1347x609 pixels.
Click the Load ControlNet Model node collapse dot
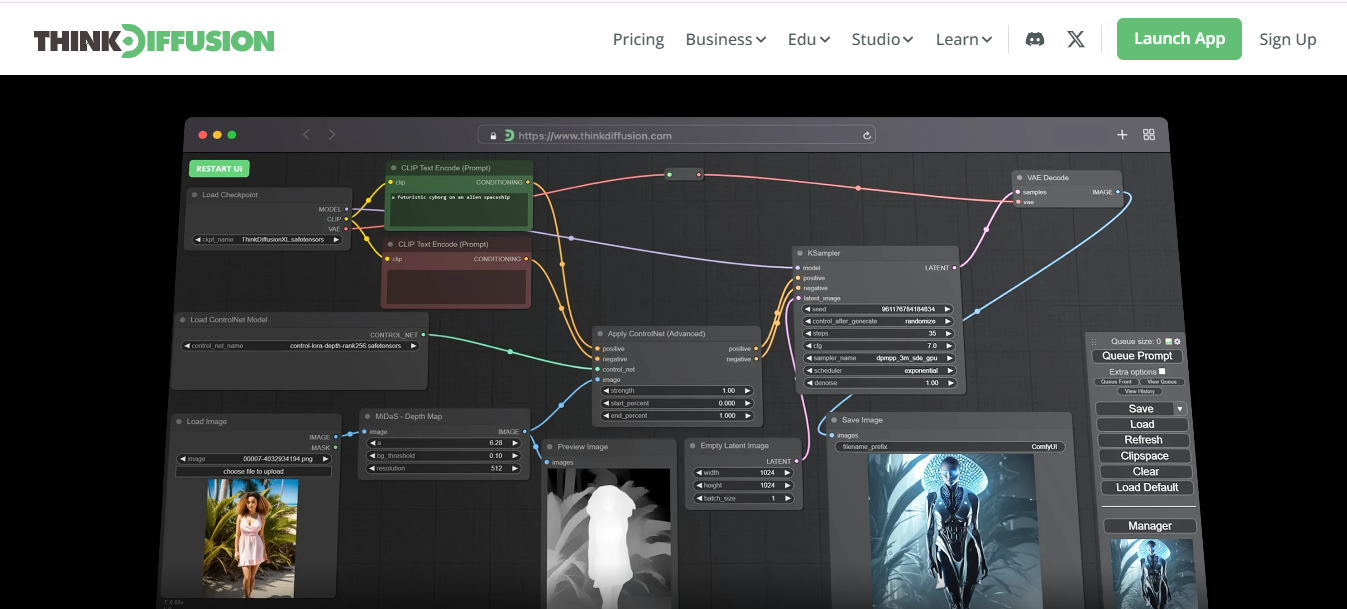coord(182,320)
